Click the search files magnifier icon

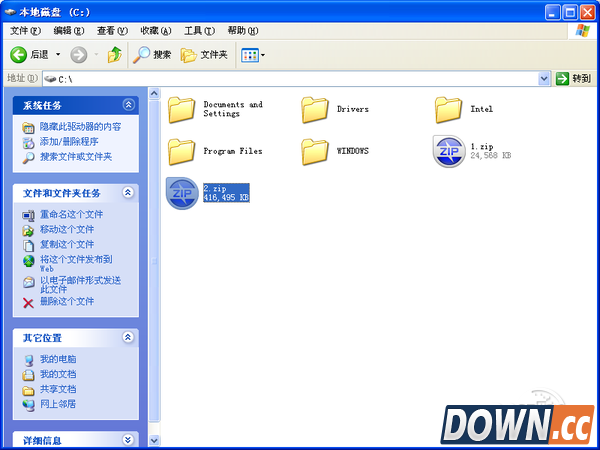[x=28, y=158]
